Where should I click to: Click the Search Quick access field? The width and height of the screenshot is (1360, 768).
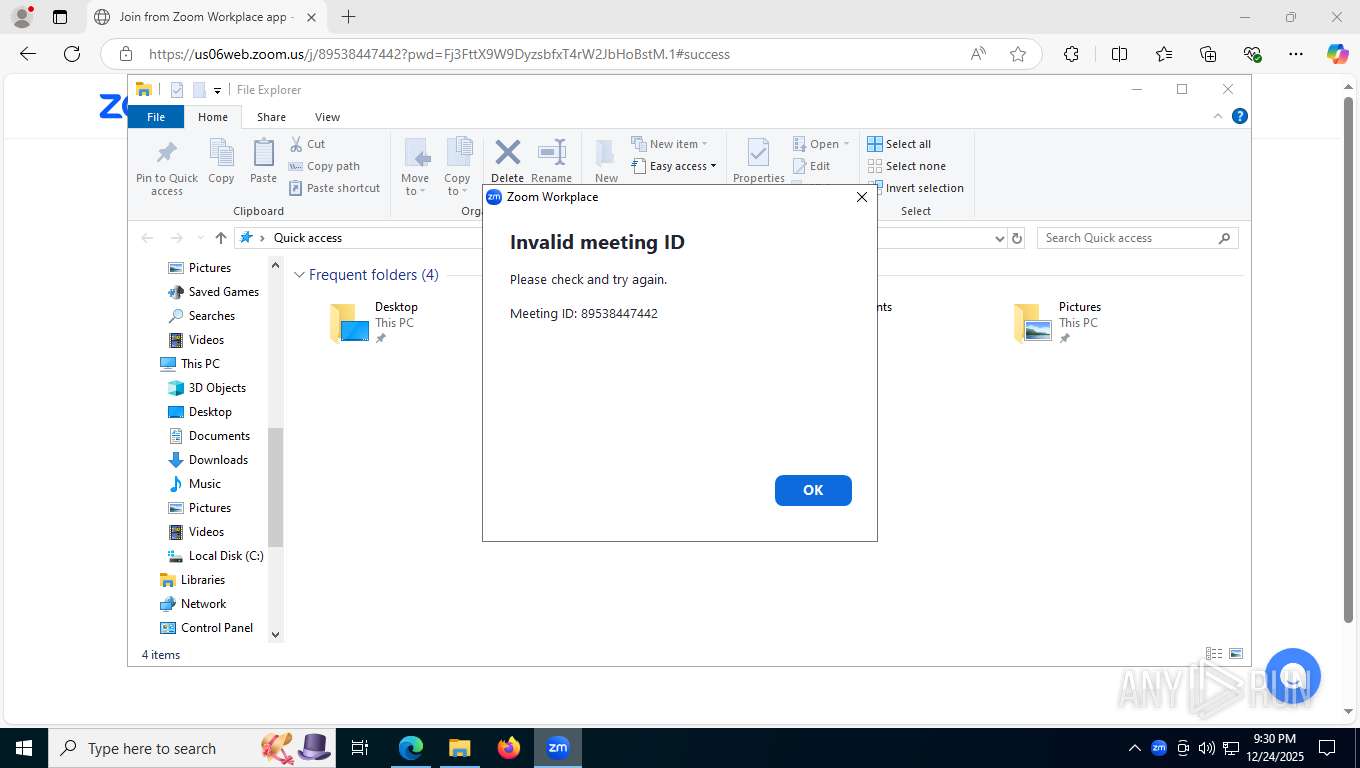(1138, 238)
